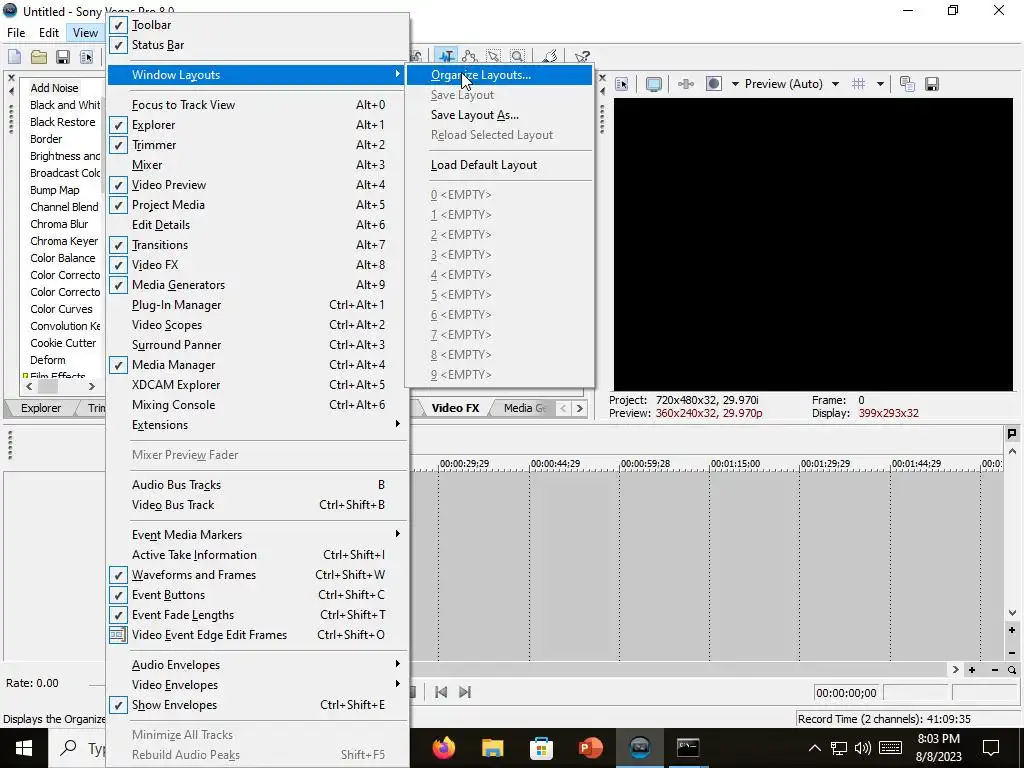This screenshot has height=768, width=1024.
Task: Open File Explorer from the taskbar
Action: pyautogui.click(x=493, y=748)
